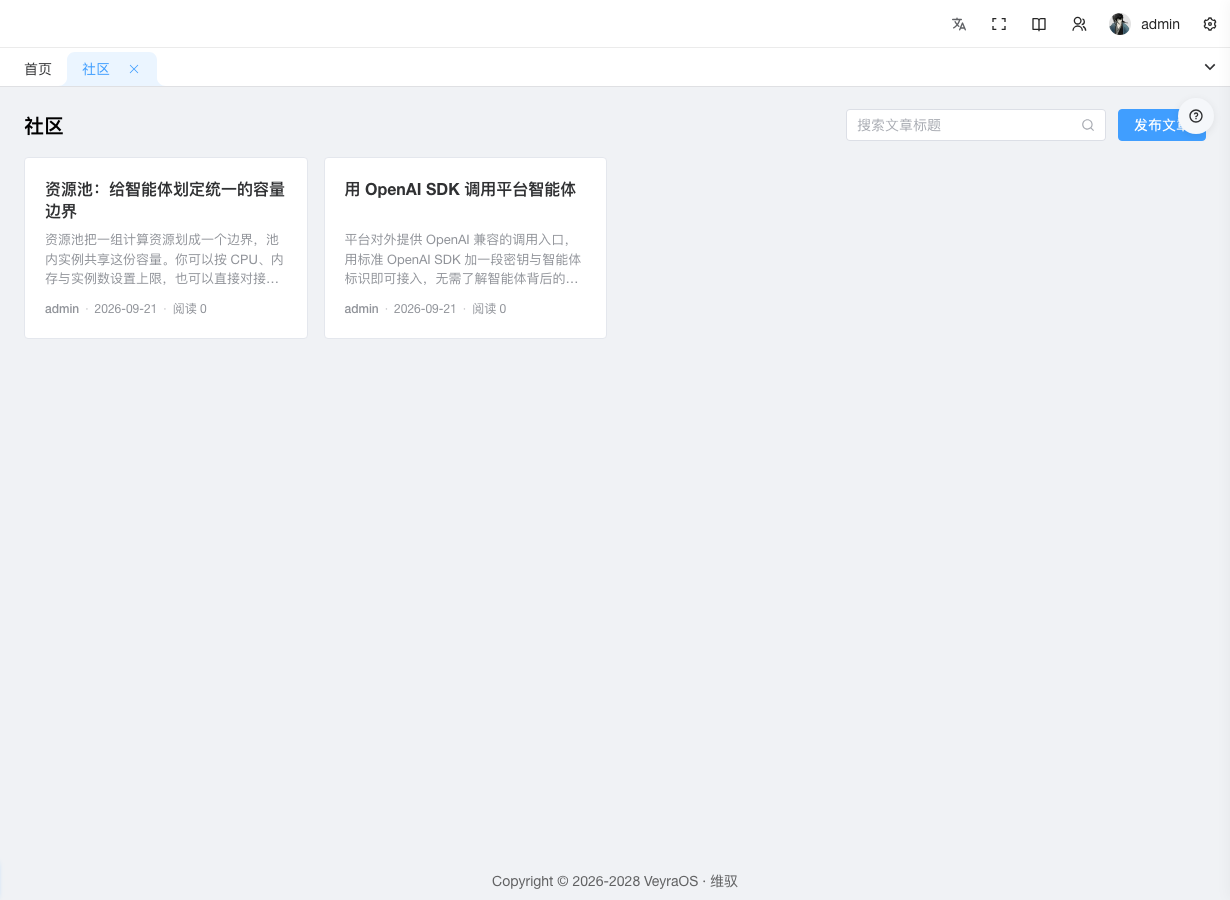The width and height of the screenshot is (1230, 900).
Task: Click 阅读 0 on OpenAI SDK card
Action: [x=490, y=309]
